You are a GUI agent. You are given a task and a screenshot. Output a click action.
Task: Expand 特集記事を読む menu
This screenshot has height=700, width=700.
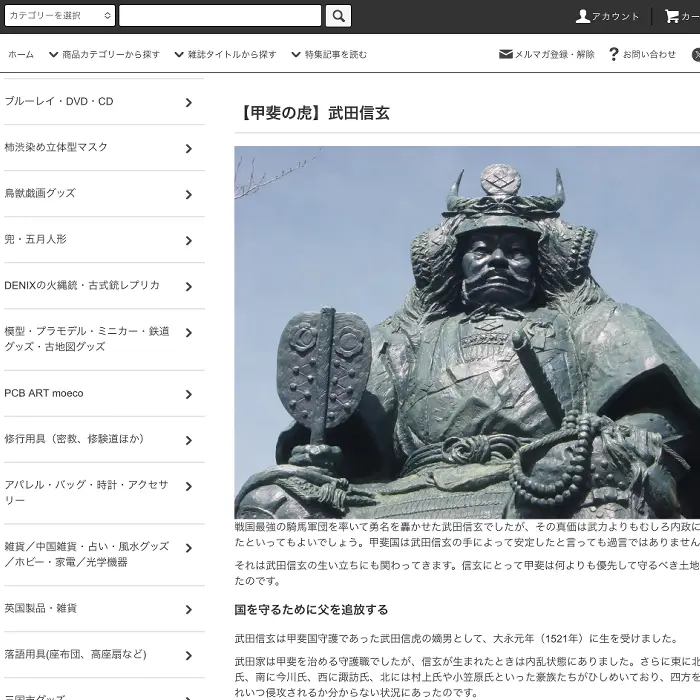pos(329,54)
